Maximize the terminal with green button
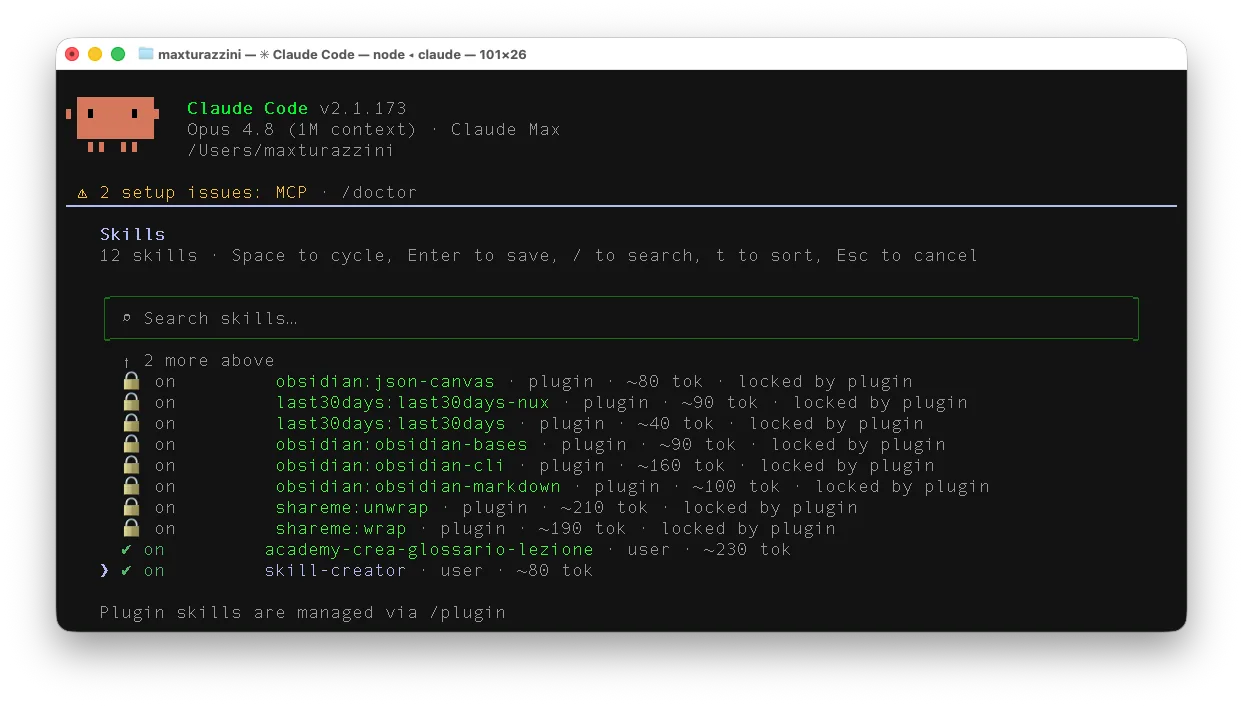Screen dimensions: 1243x706 click(118, 54)
